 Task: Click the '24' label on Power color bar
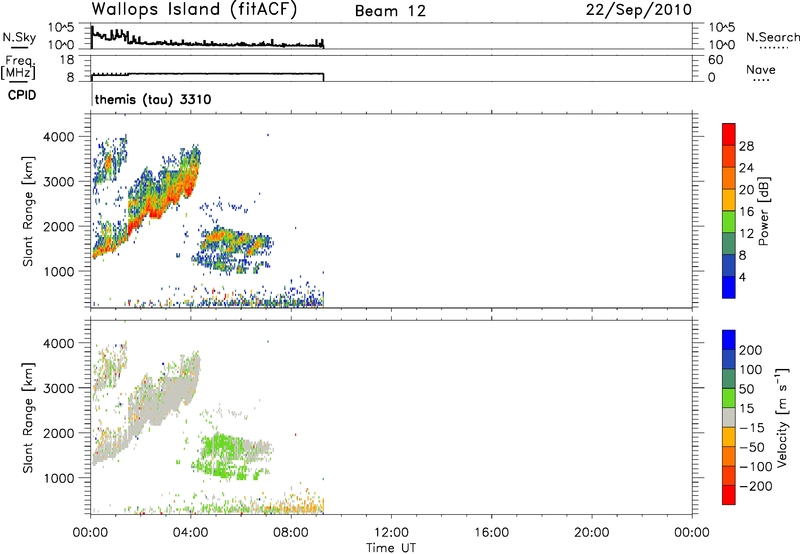point(746,168)
